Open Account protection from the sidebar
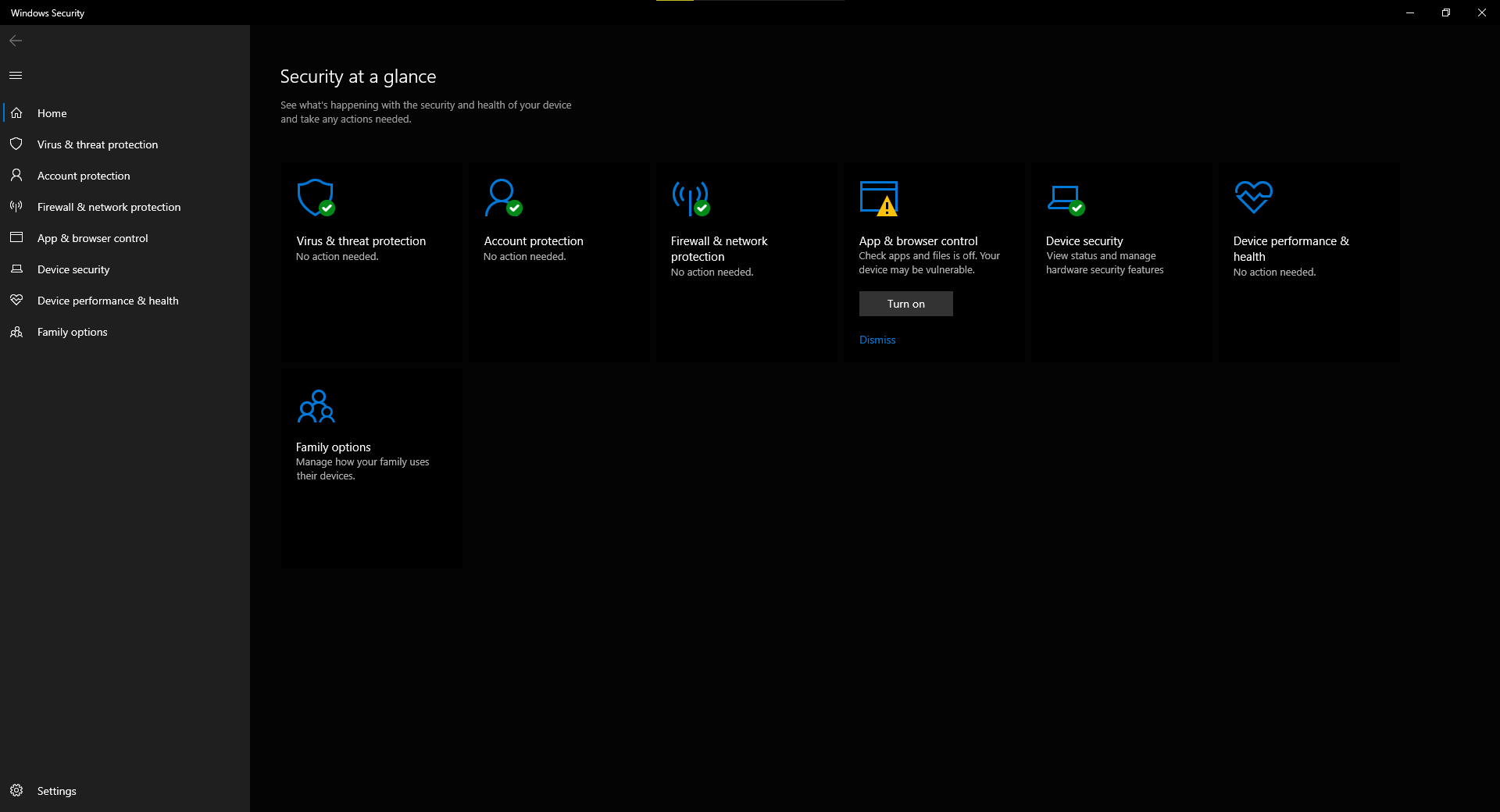Screen dimensions: 1500x812 pos(84,176)
